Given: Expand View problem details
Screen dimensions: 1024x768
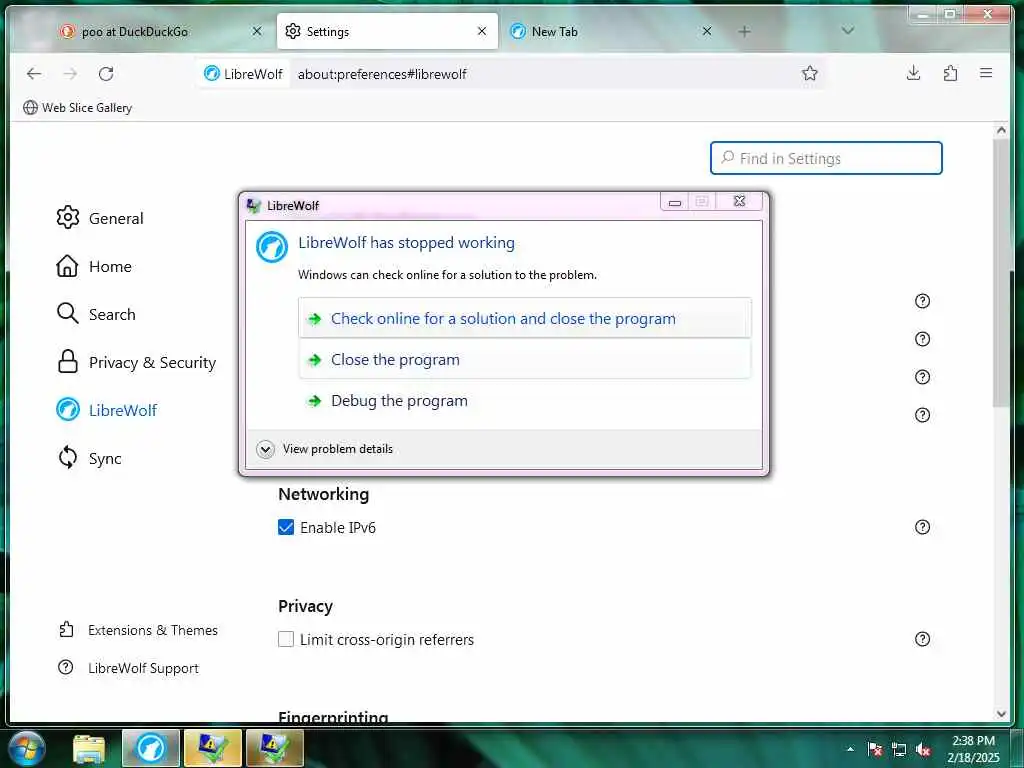Looking at the screenshot, I should click(325, 449).
